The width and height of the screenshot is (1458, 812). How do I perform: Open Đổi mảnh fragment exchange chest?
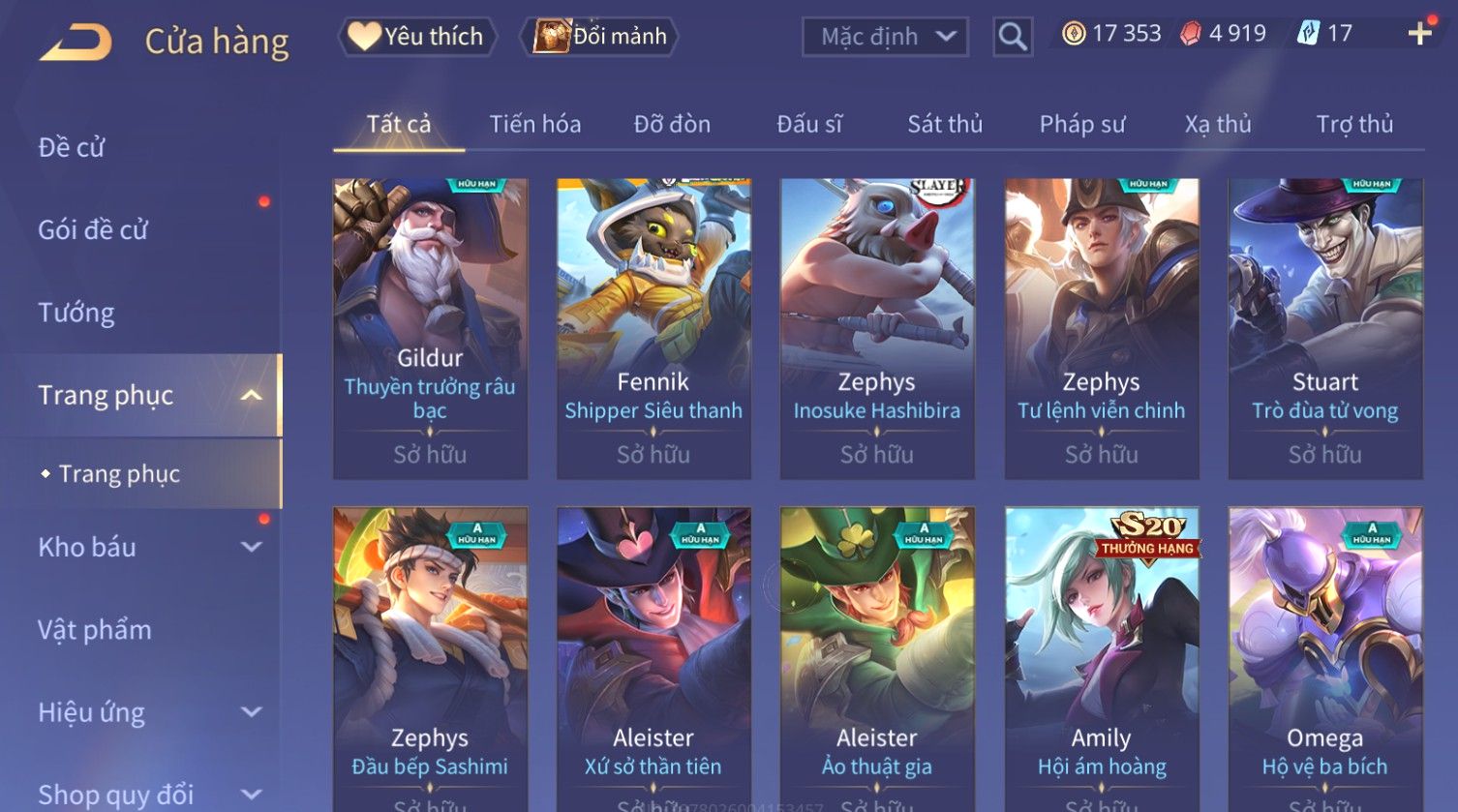(599, 37)
